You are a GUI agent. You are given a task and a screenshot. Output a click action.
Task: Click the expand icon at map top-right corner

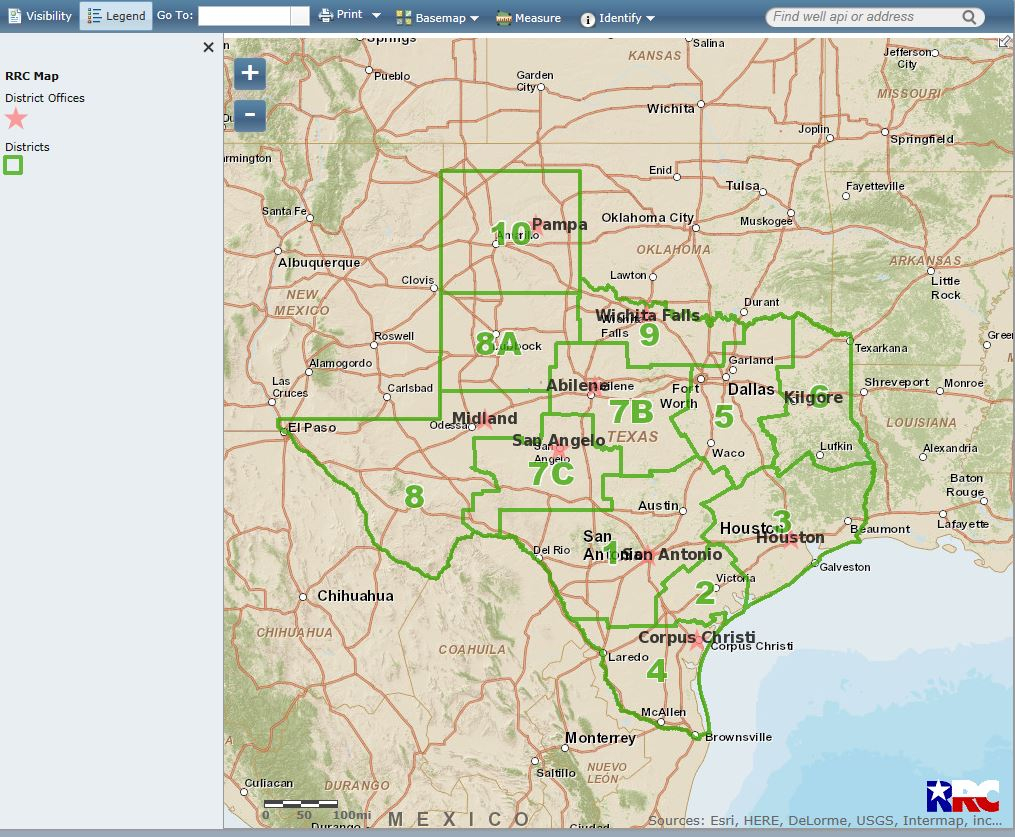tap(1006, 41)
